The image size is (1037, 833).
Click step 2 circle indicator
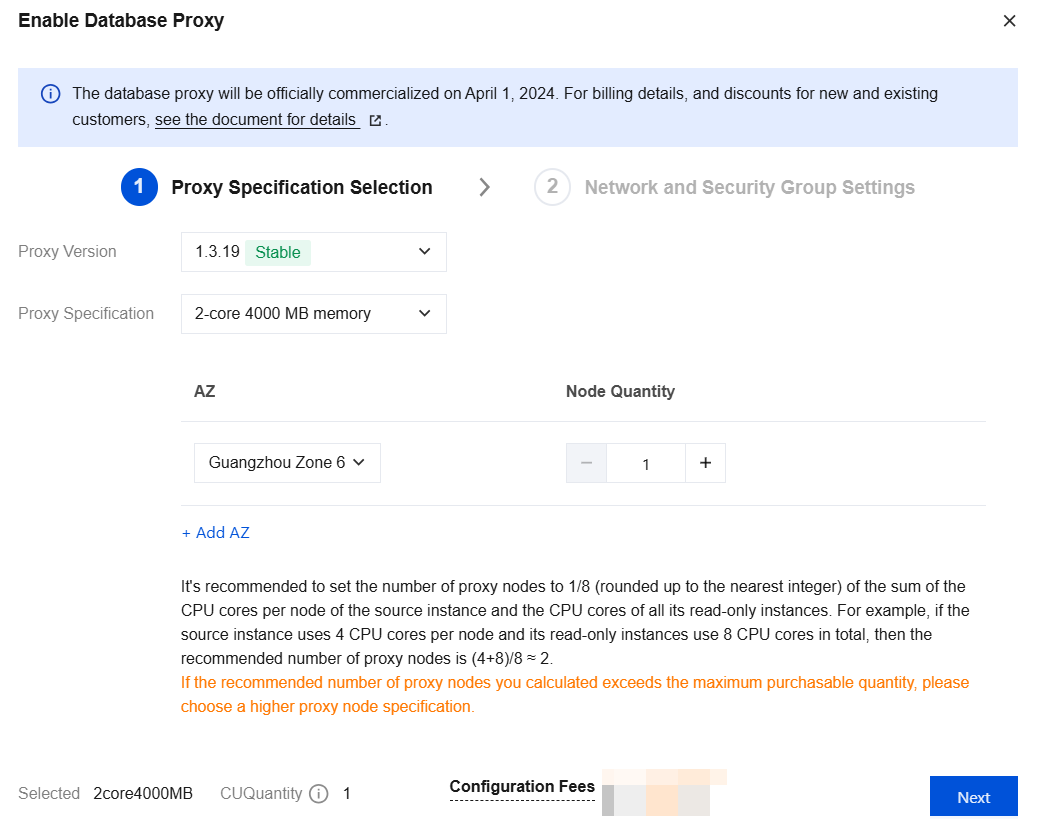click(552, 187)
